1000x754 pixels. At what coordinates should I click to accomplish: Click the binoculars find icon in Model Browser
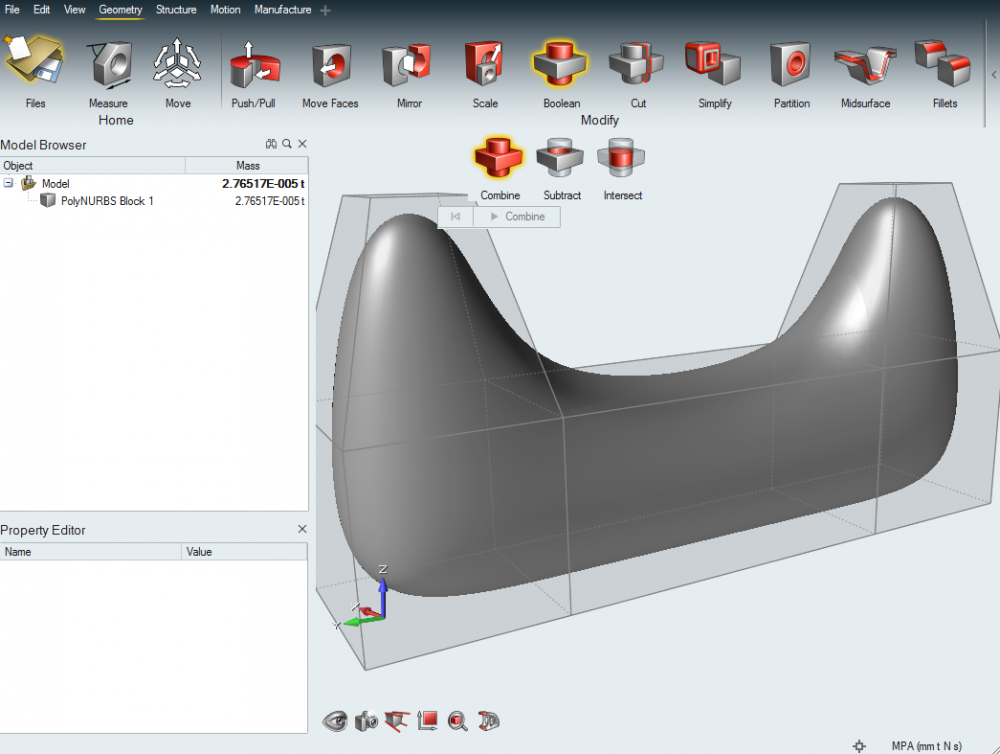tap(271, 144)
